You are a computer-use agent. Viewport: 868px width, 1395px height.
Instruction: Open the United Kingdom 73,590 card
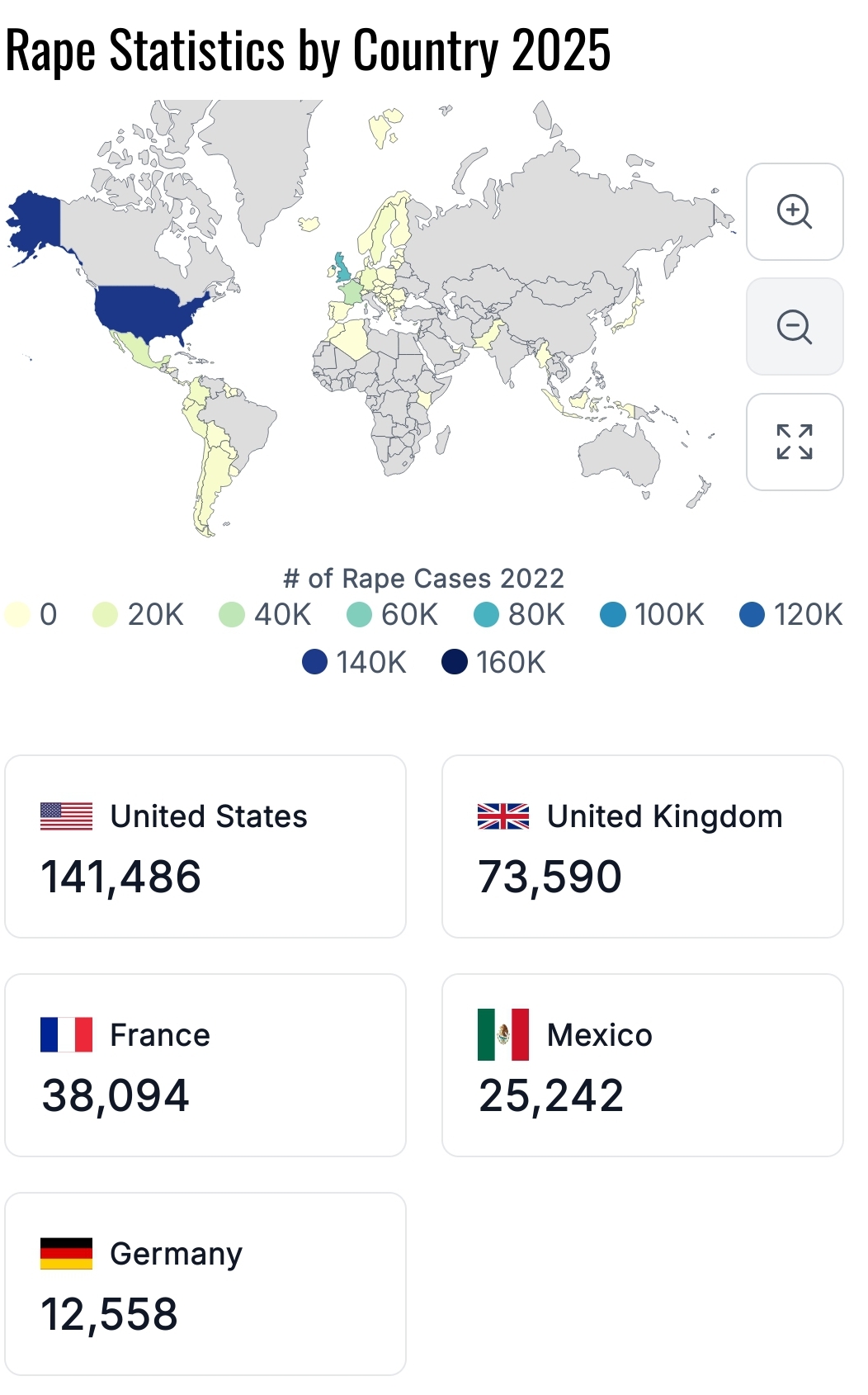point(643,846)
